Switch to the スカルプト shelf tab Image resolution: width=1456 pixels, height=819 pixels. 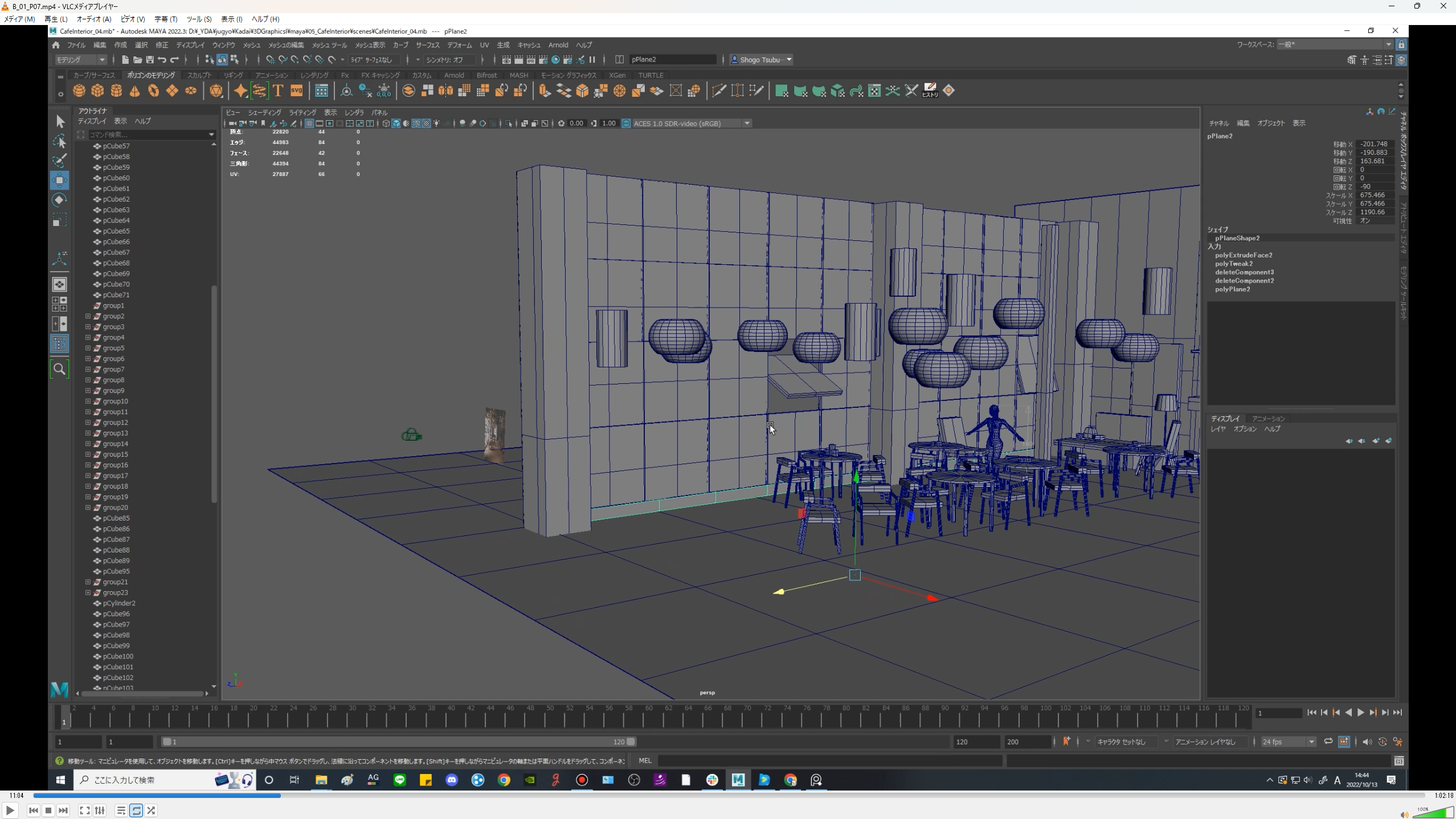[x=199, y=75]
